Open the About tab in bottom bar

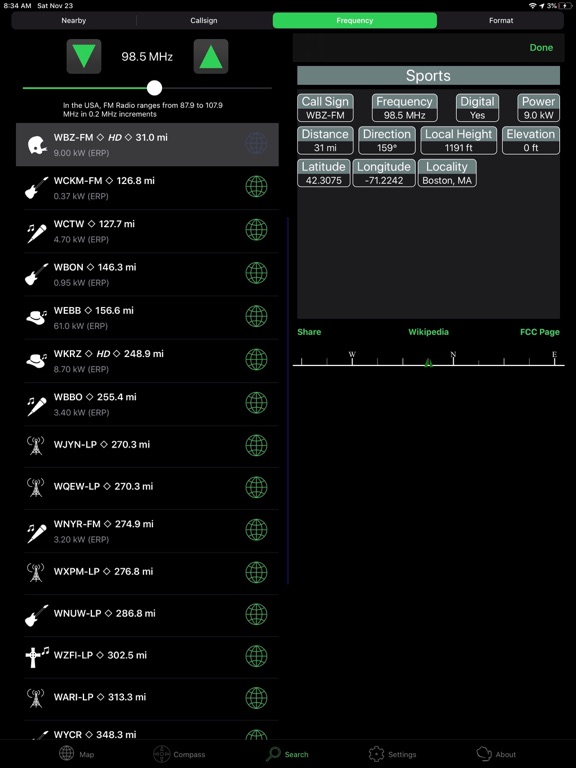pos(496,754)
